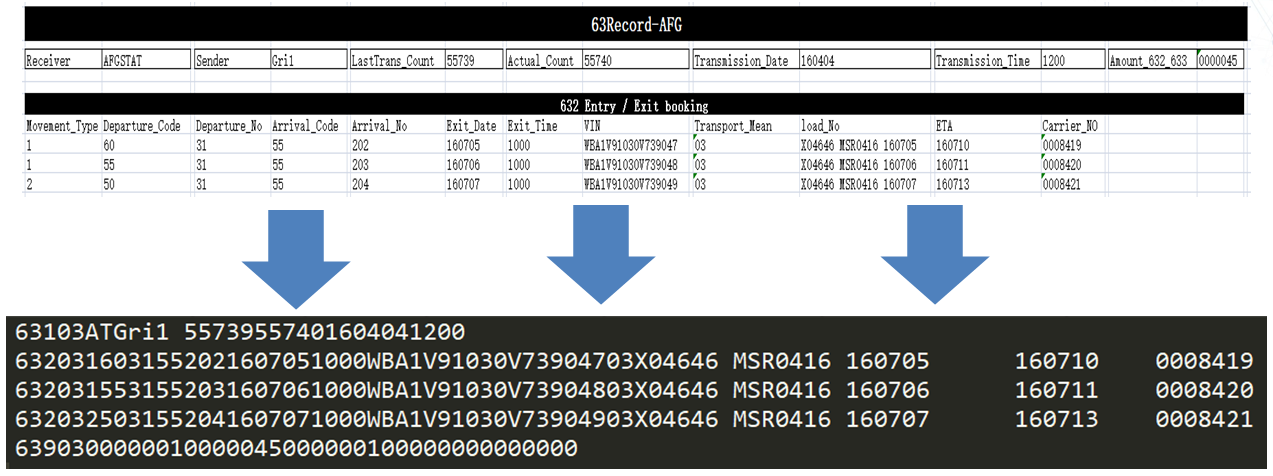Click the Amount_632_633 label cell
Image resolution: width=1273 pixels, height=476 pixels.
tap(1151, 60)
